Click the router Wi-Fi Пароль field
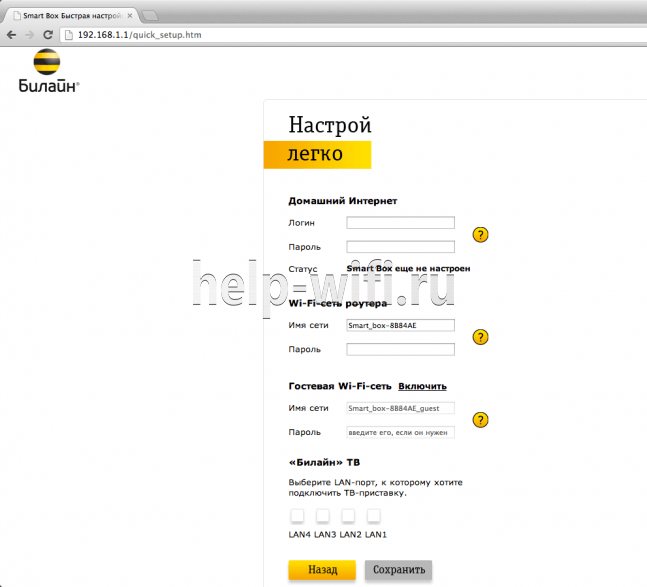Image resolution: width=647 pixels, height=587 pixels. point(400,349)
